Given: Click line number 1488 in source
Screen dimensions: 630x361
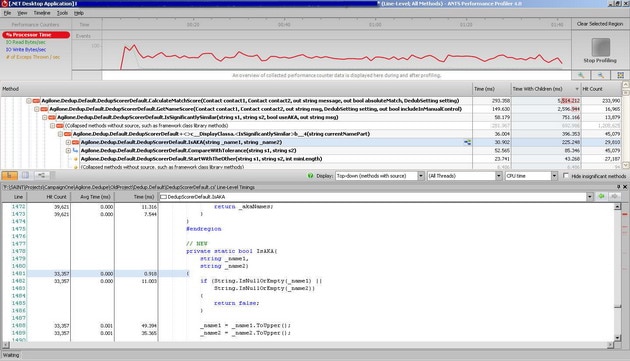Looking at the screenshot, I should [18, 325].
